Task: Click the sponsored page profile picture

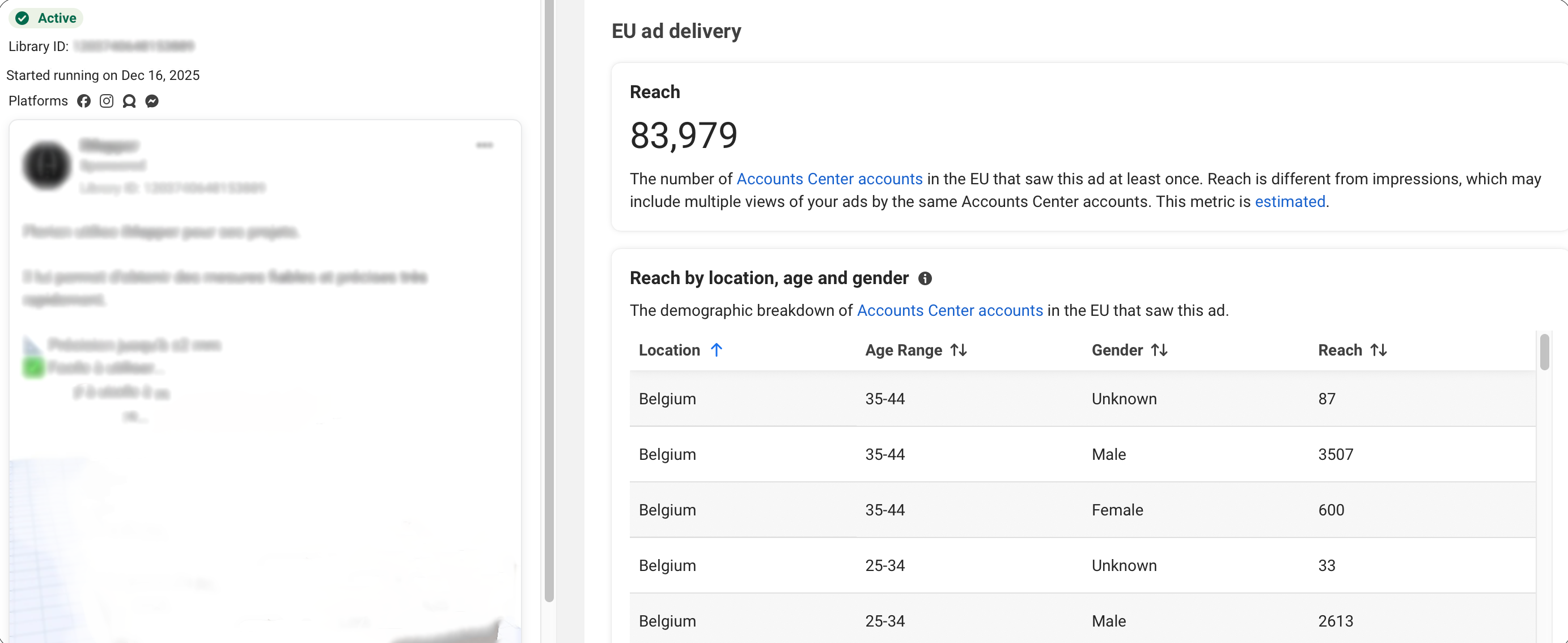Action: click(46, 165)
